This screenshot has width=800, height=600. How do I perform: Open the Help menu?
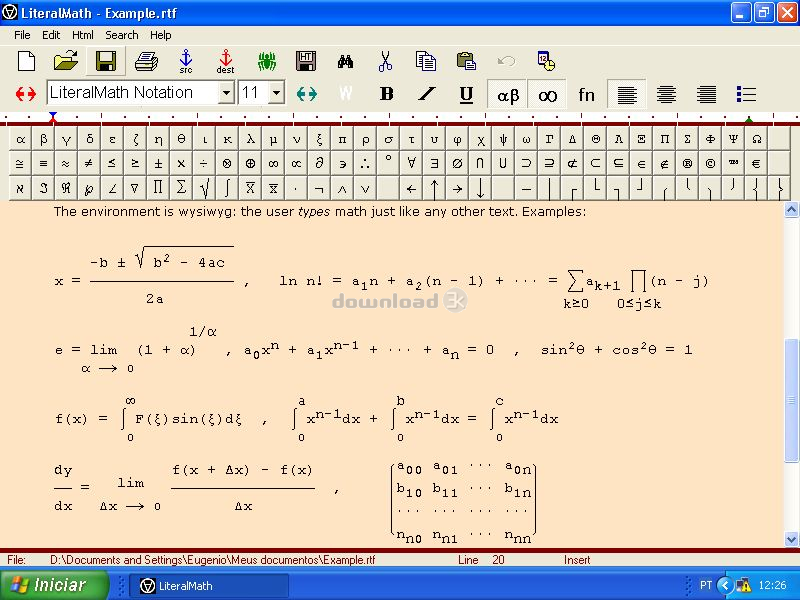click(161, 35)
